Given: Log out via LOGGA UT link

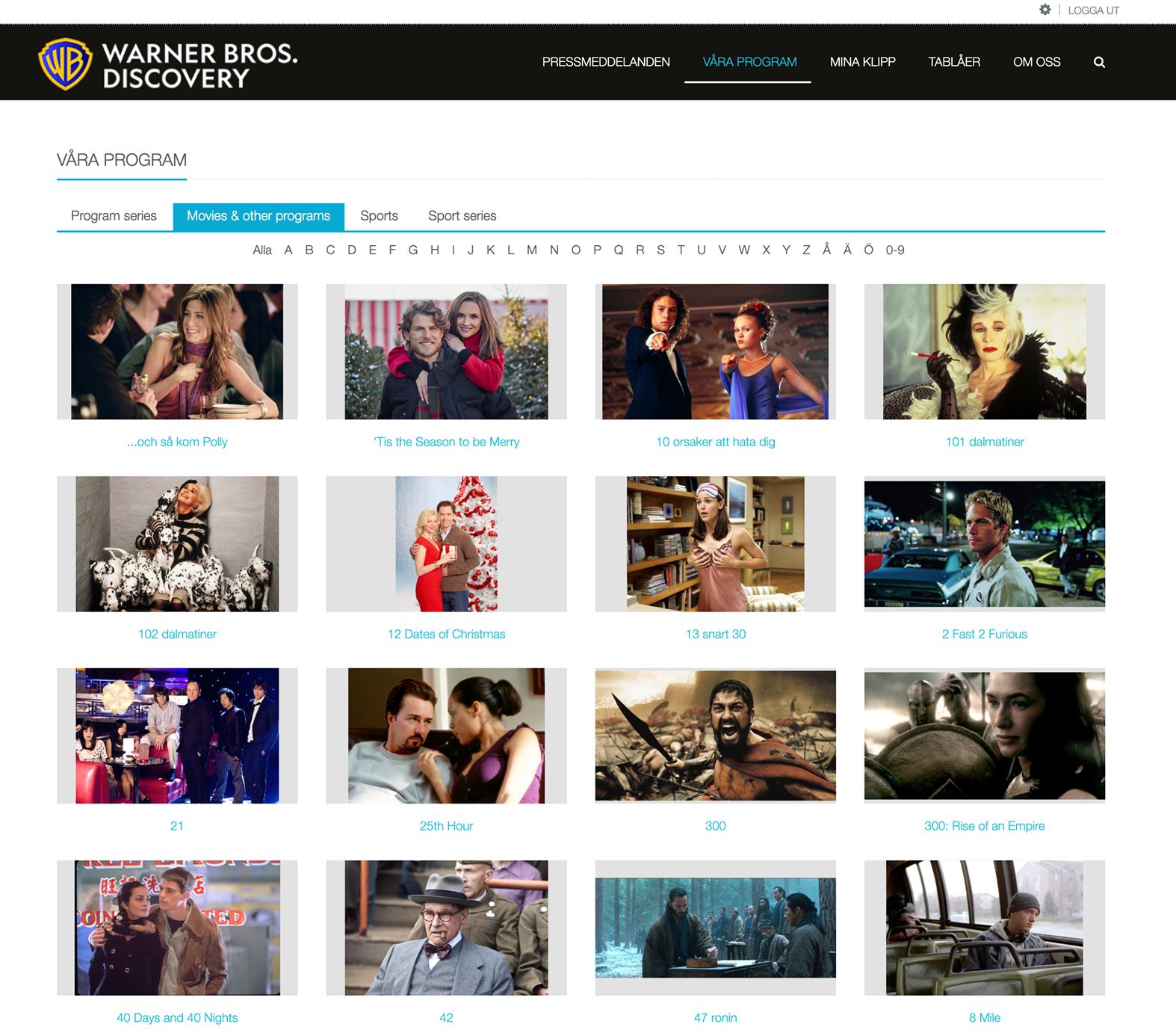Looking at the screenshot, I should [x=1093, y=10].
